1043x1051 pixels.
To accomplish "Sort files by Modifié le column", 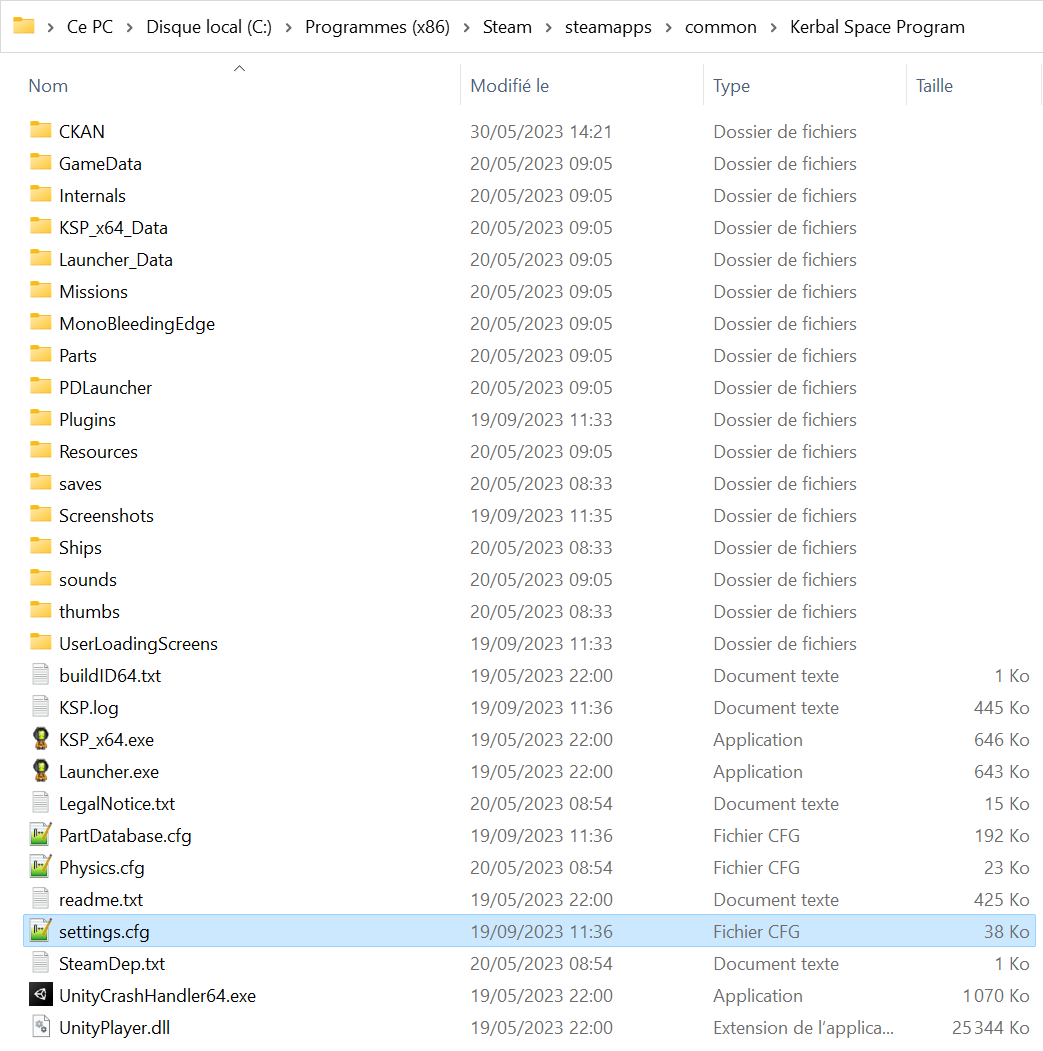I will (509, 86).
